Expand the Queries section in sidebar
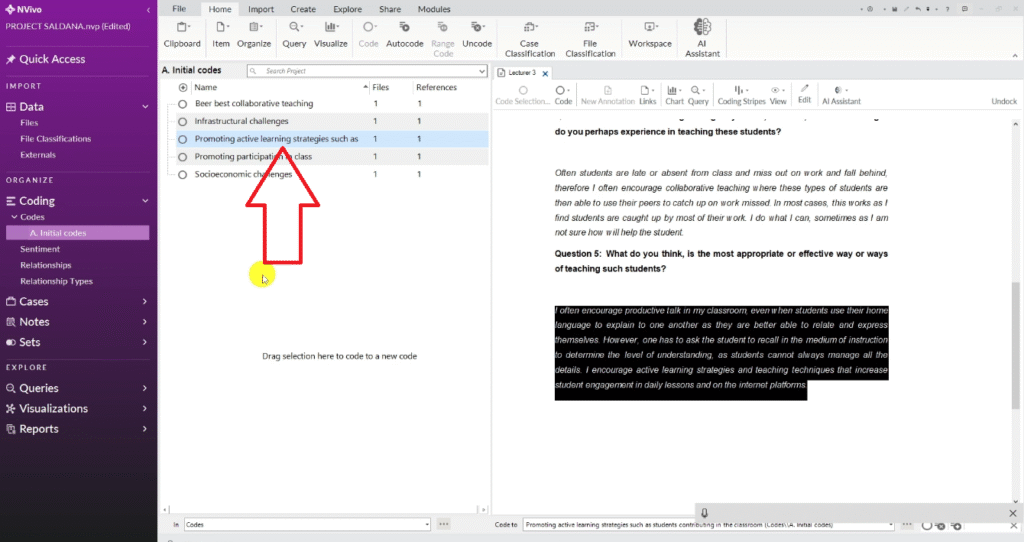1024x542 pixels. coord(145,388)
